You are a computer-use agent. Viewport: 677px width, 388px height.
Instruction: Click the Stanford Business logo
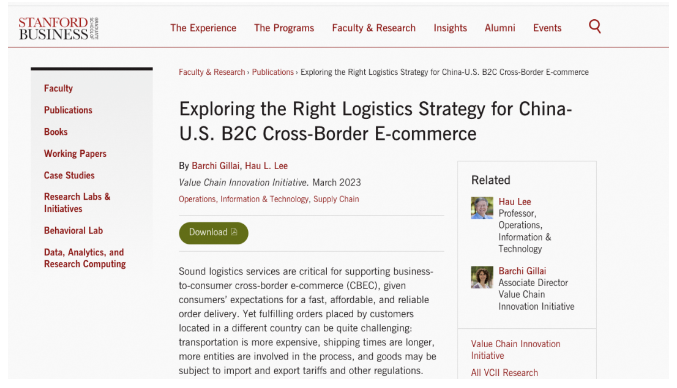58,28
